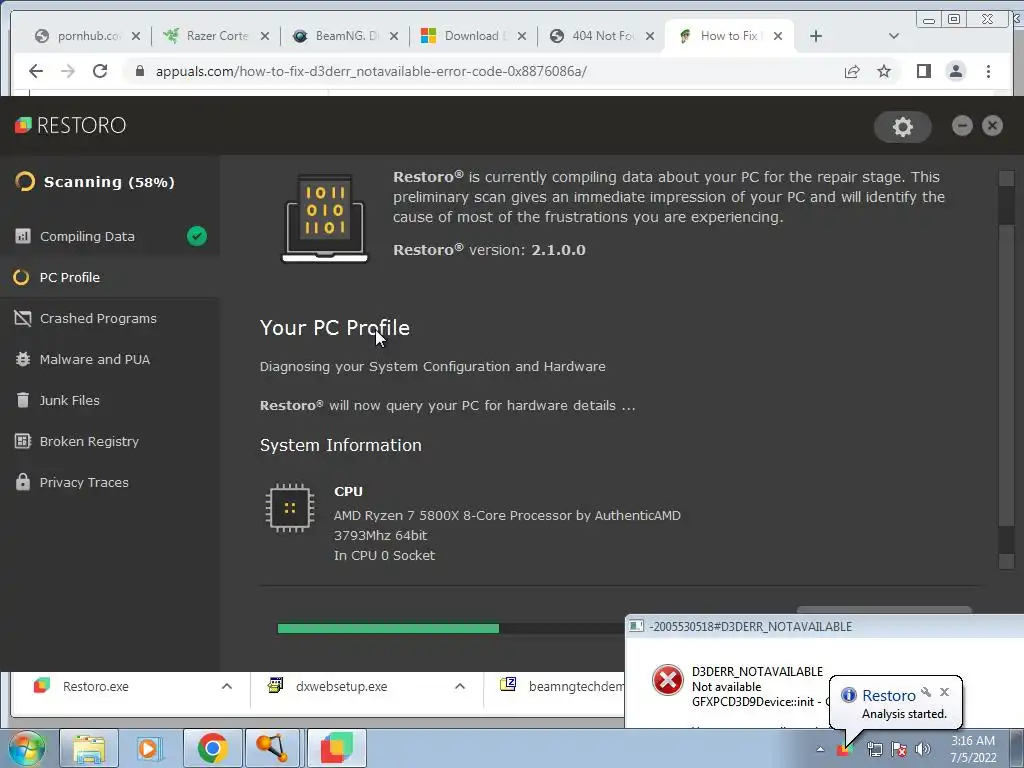1024x768 pixels.
Task: Open Chrome profile icon
Action: [955, 71]
